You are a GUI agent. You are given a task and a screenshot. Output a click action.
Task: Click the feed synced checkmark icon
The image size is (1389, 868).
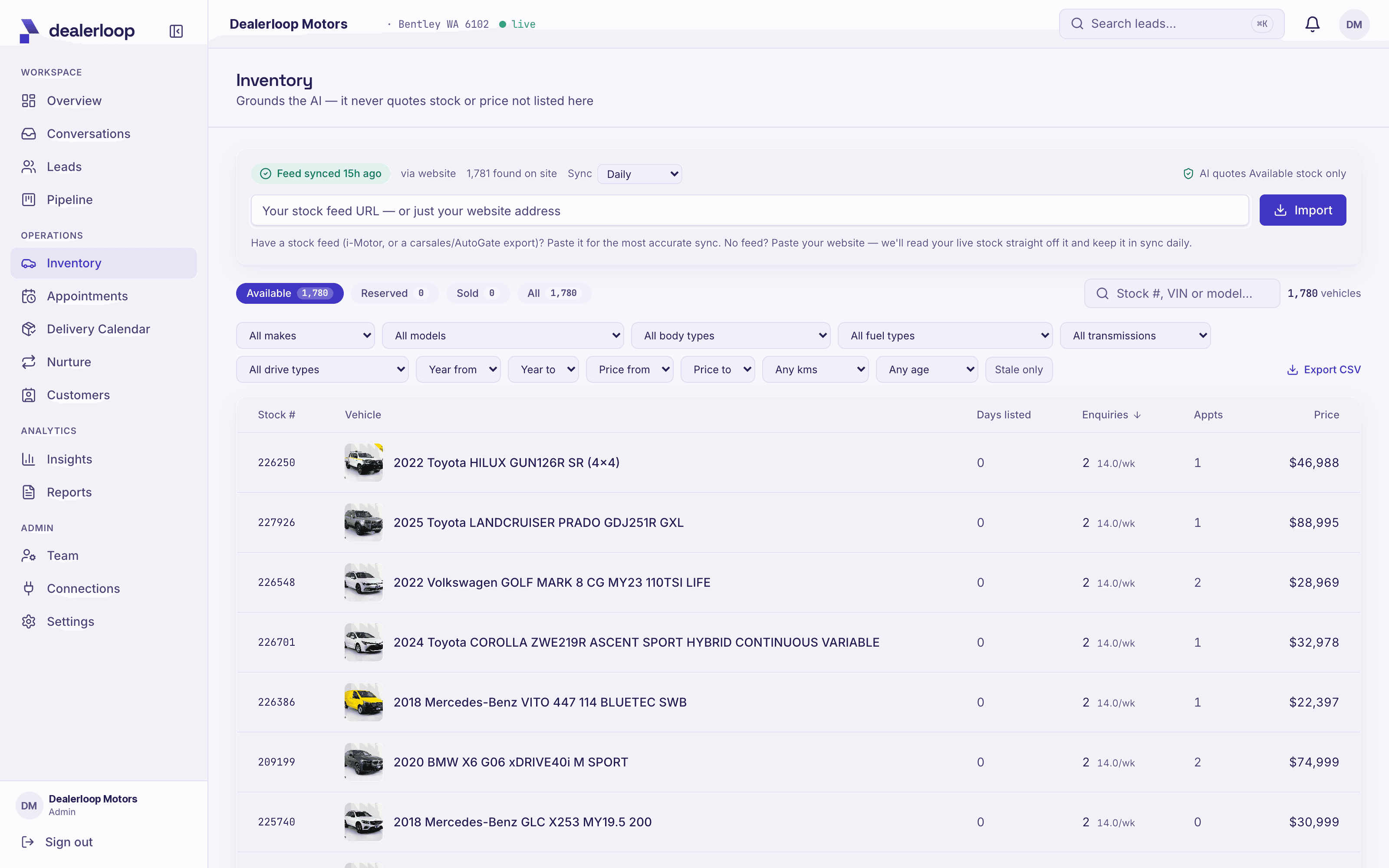(265, 174)
